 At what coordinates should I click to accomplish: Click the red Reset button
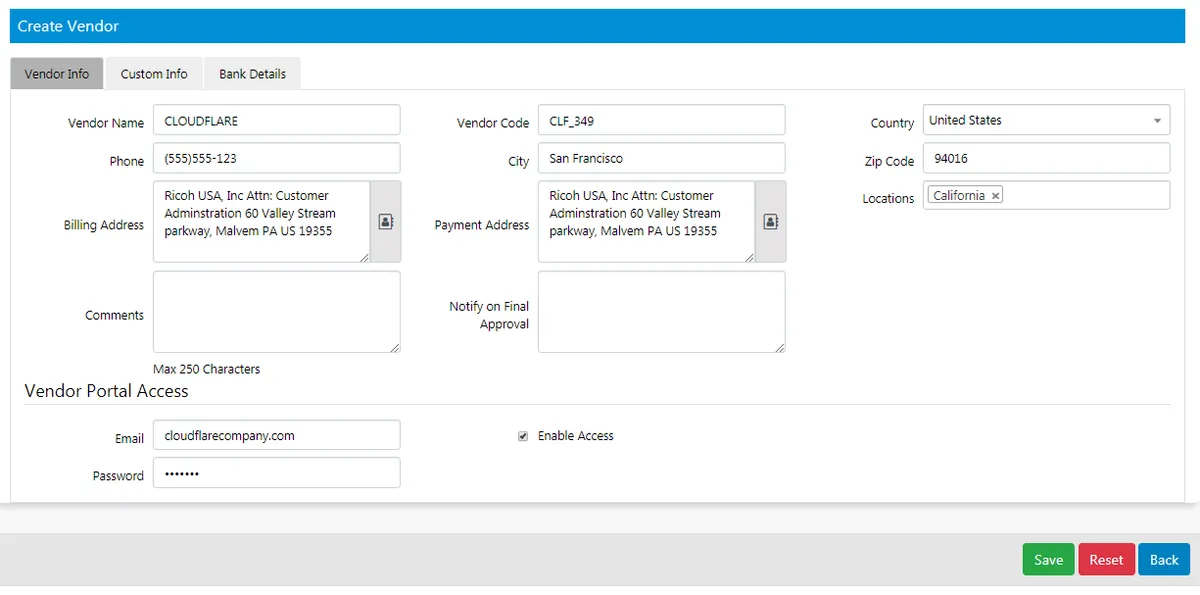tap(1106, 559)
